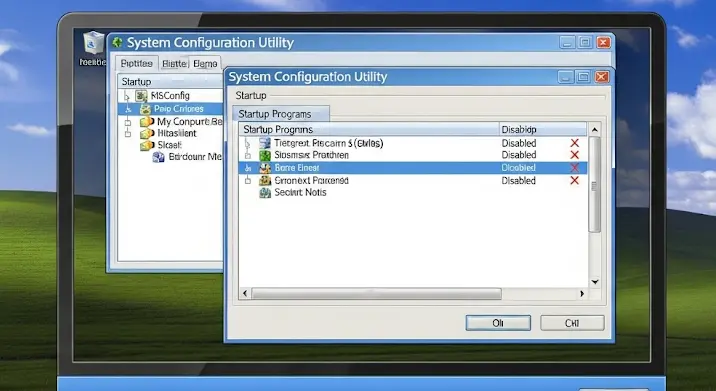Expand the Grronext Parcened startup entry
This screenshot has height=391, width=716.
[247, 181]
